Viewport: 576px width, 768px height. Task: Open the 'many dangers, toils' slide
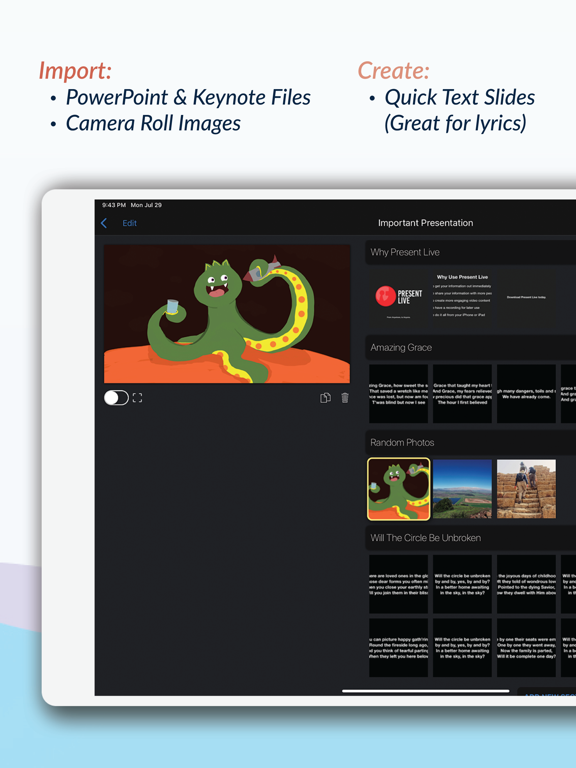[x=527, y=393]
